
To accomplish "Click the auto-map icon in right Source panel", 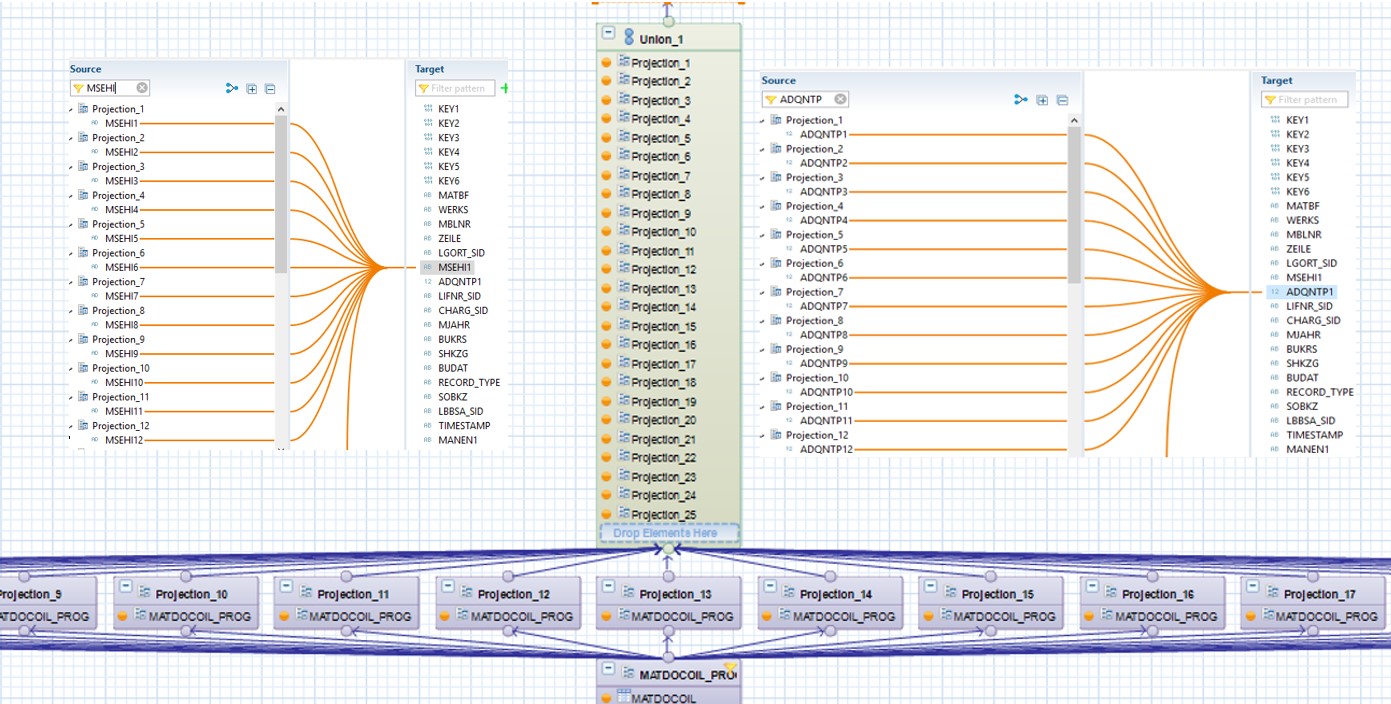I will (1021, 98).
